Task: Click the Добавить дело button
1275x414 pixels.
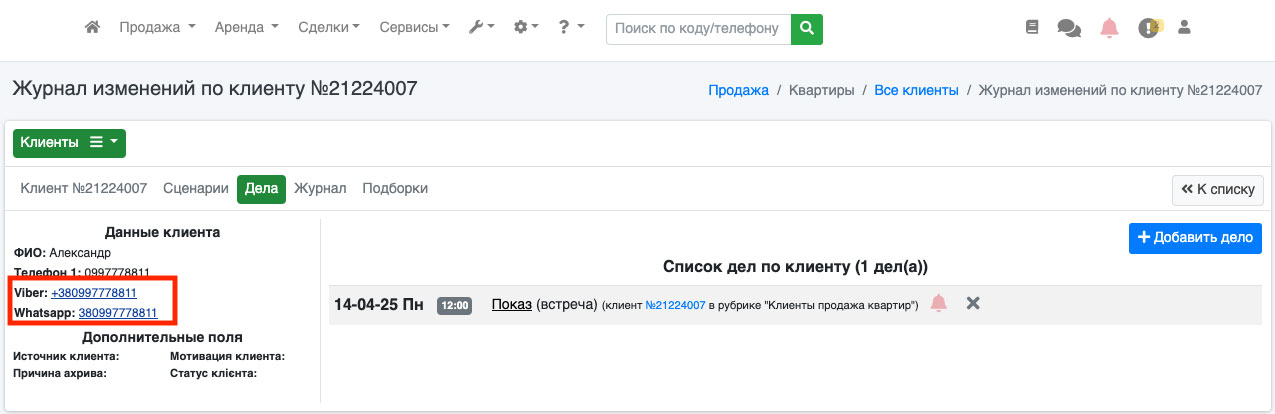Action: coord(1195,238)
